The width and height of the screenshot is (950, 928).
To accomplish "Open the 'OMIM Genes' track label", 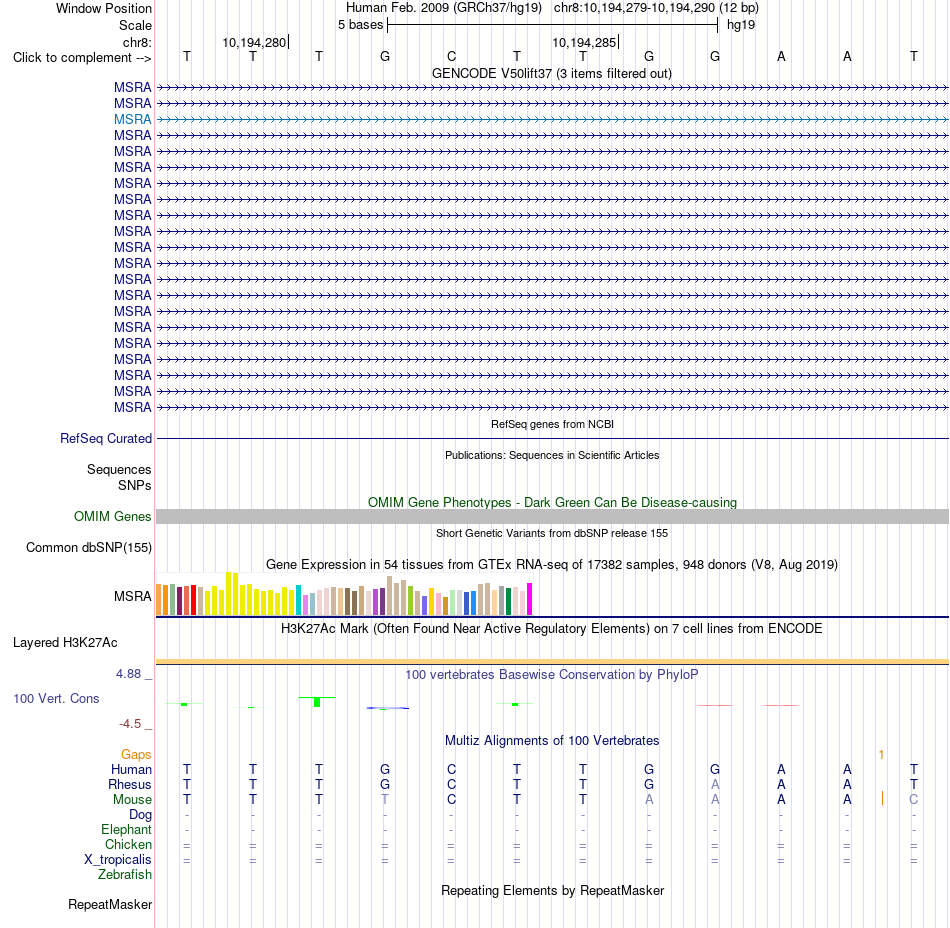I will 113,517.
